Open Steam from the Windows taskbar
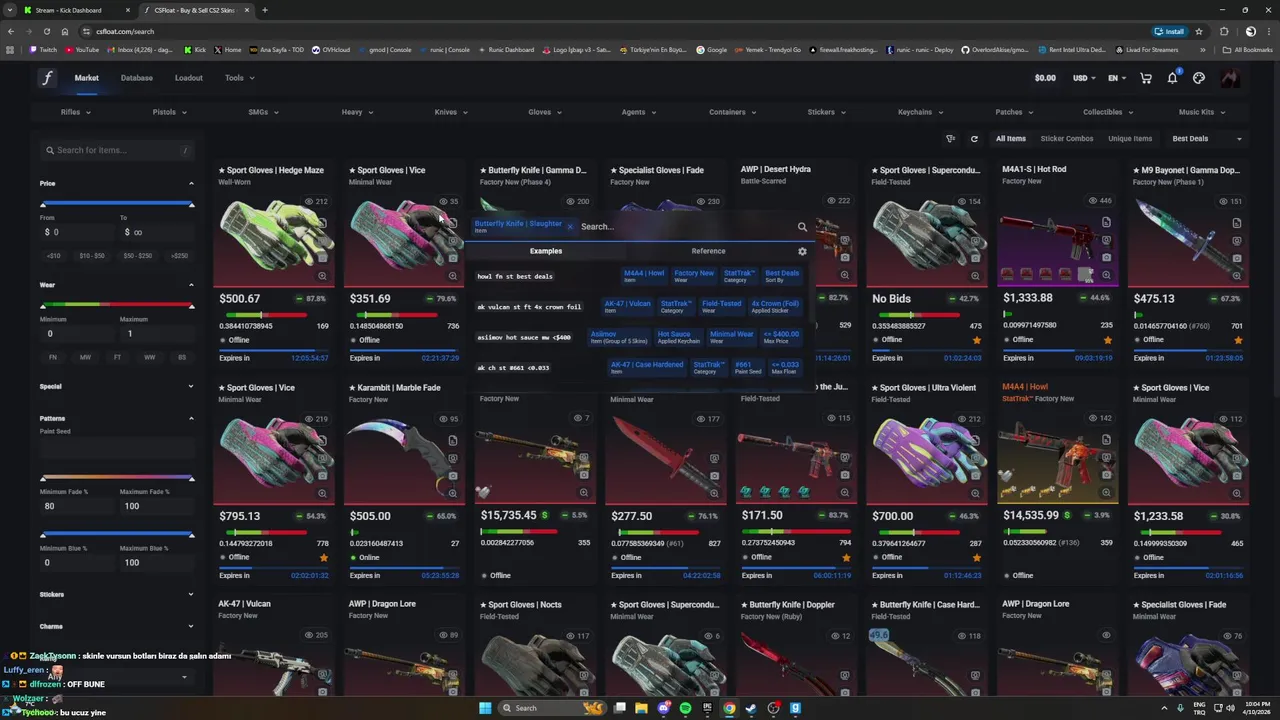Screen dimensions: 1280x720 pyautogui.click(x=751, y=708)
